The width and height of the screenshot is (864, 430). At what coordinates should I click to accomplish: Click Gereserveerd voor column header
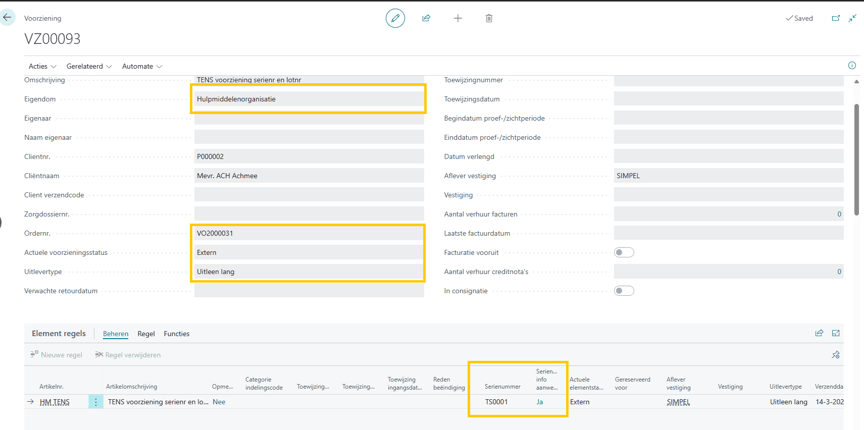point(632,383)
